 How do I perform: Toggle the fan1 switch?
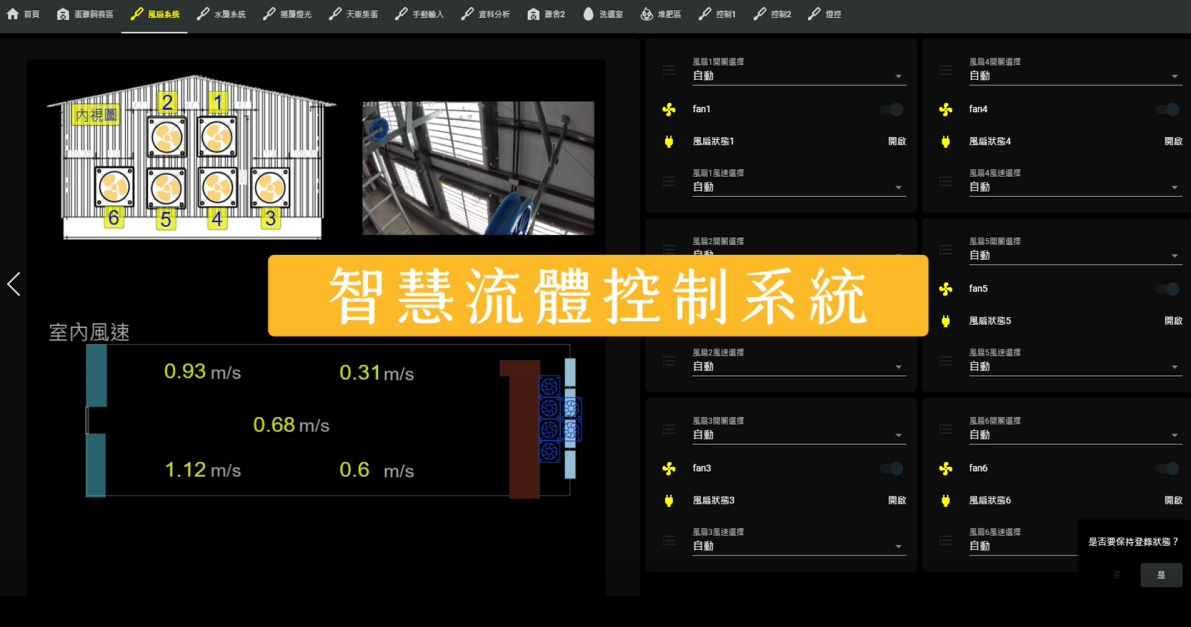pyautogui.click(x=891, y=110)
